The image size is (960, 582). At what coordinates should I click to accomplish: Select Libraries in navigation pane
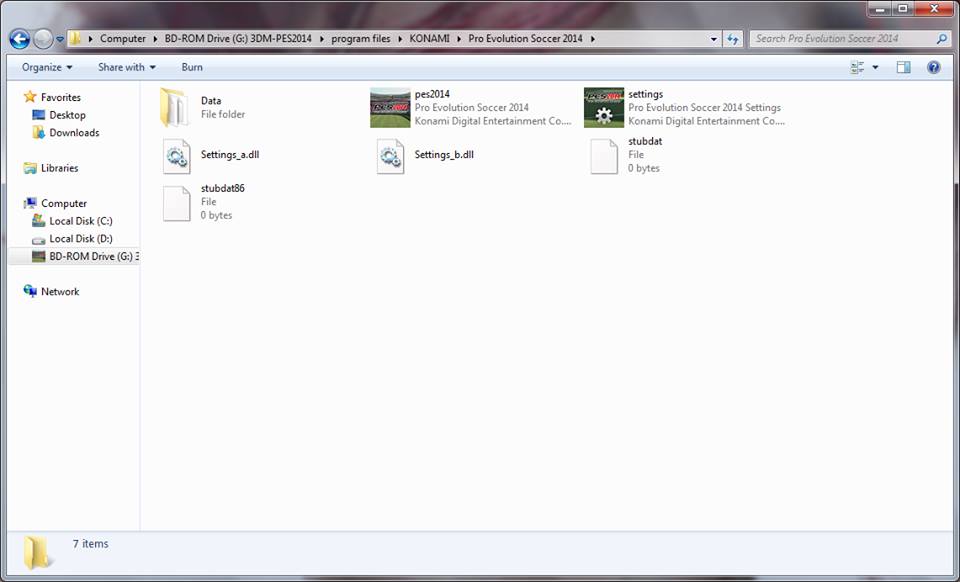point(59,168)
